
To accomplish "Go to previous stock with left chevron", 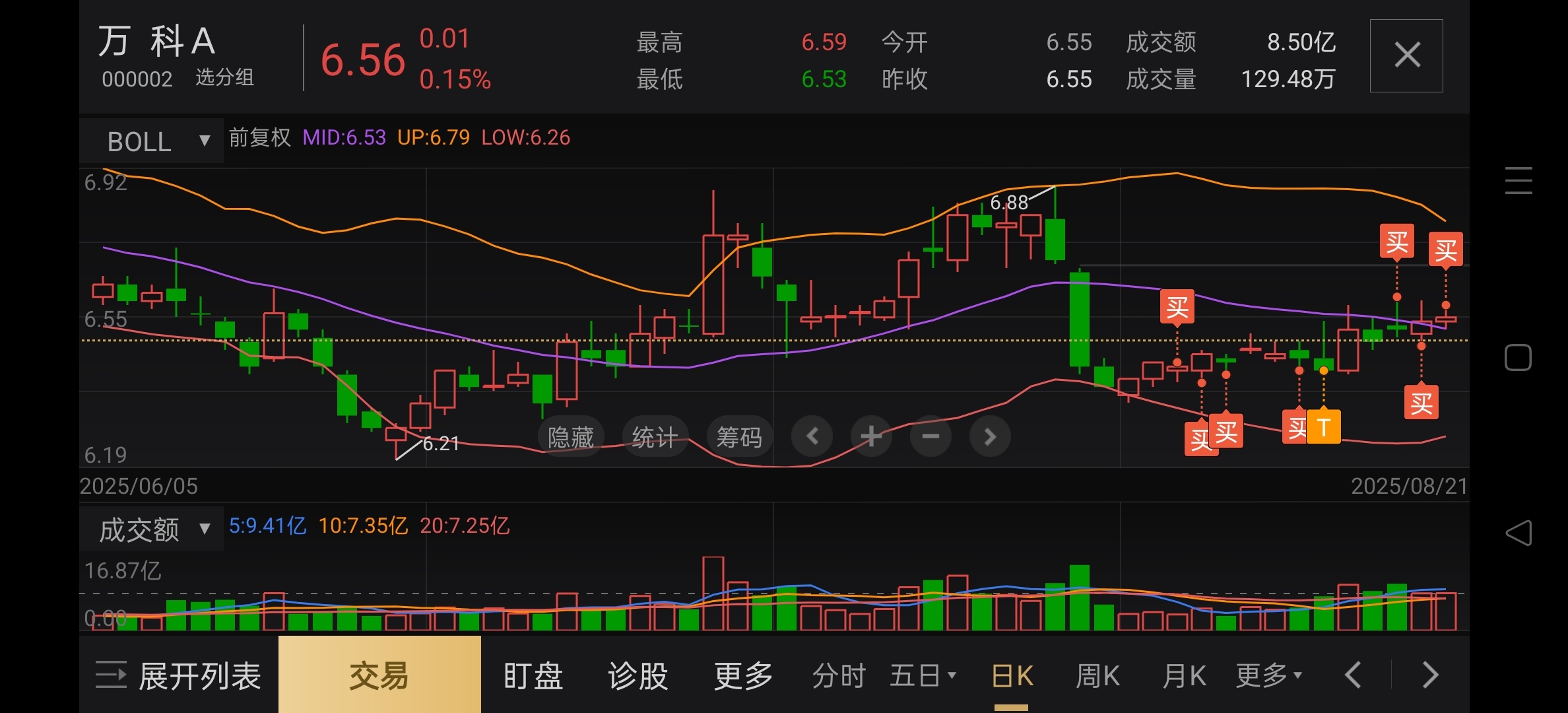I will [1353, 675].
